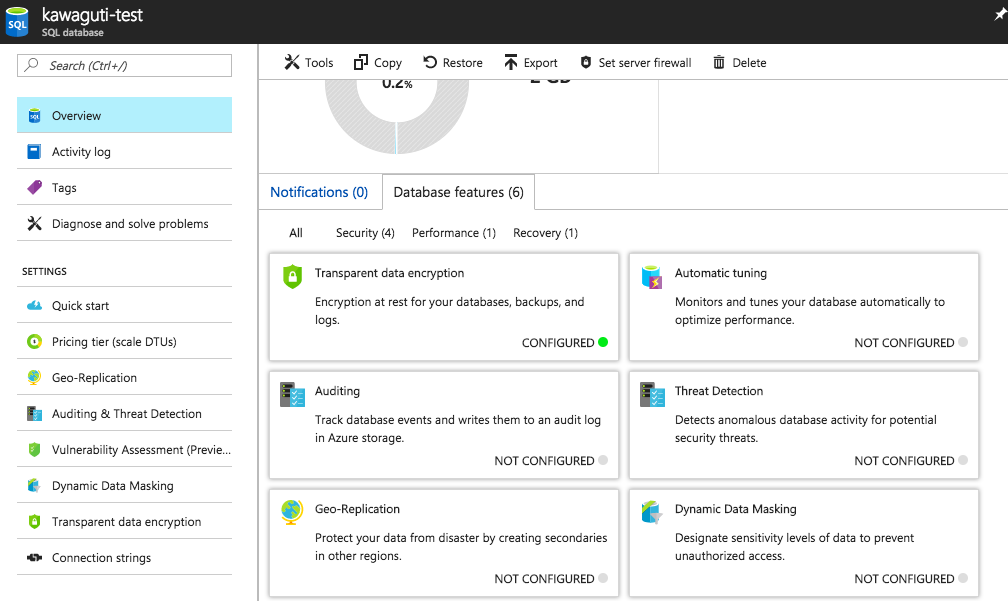
Task: Click the Geo-Replication card globe icon
Action: (292, 512)
